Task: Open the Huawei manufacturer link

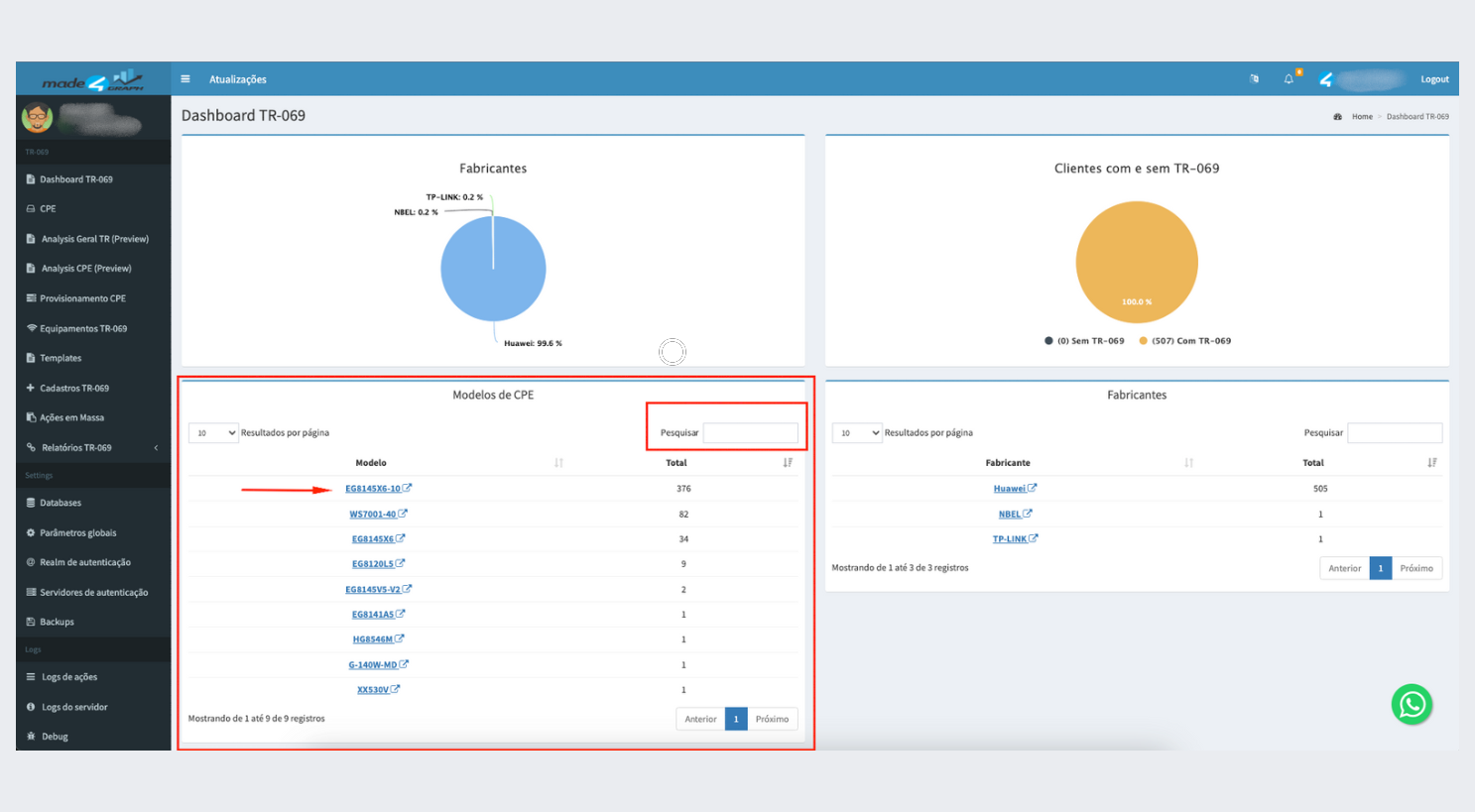Action: tap(1009, 489)
